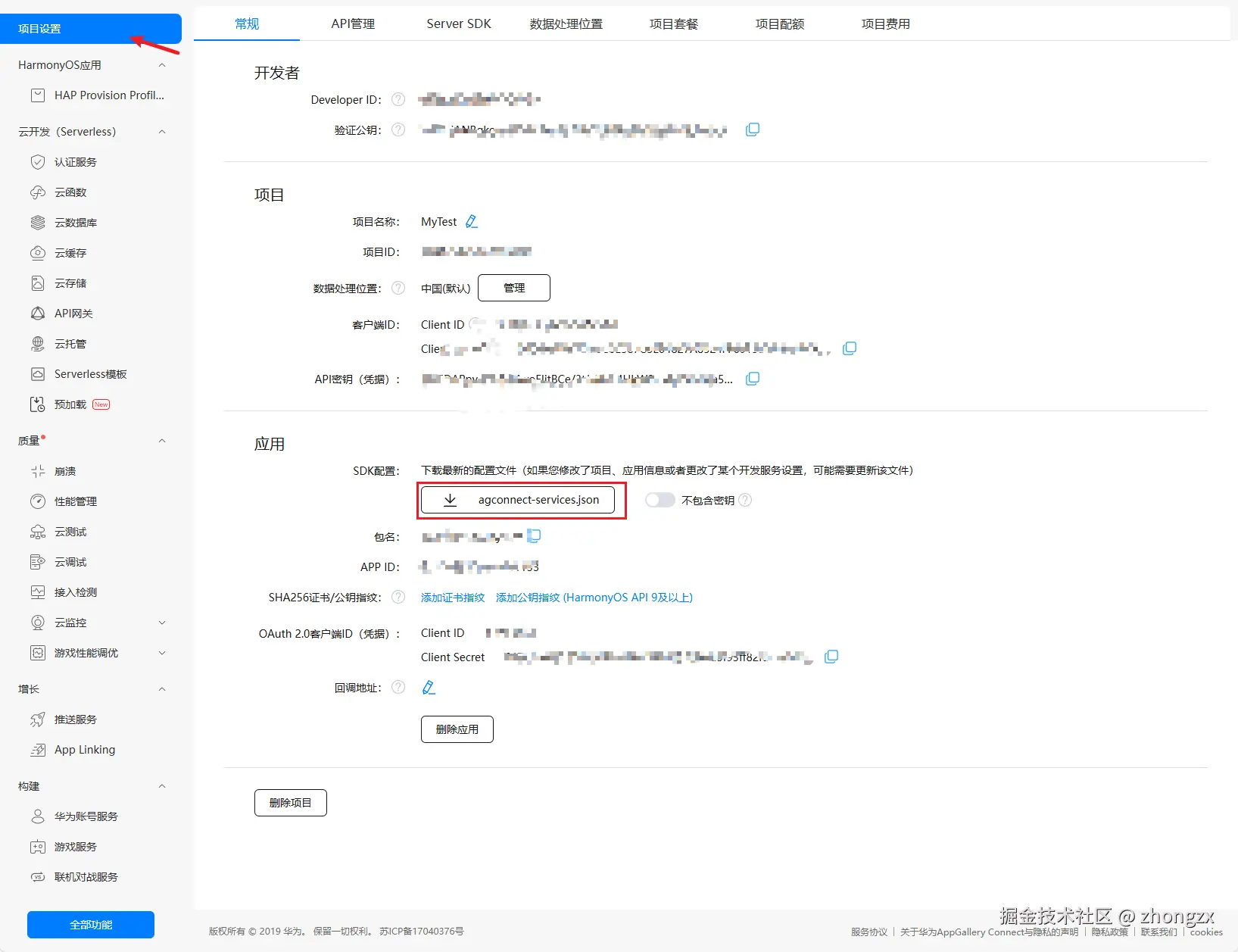Click the 崩溃 crash icon
Screen dimensions: 1238x952
click(x=38, y=471)
